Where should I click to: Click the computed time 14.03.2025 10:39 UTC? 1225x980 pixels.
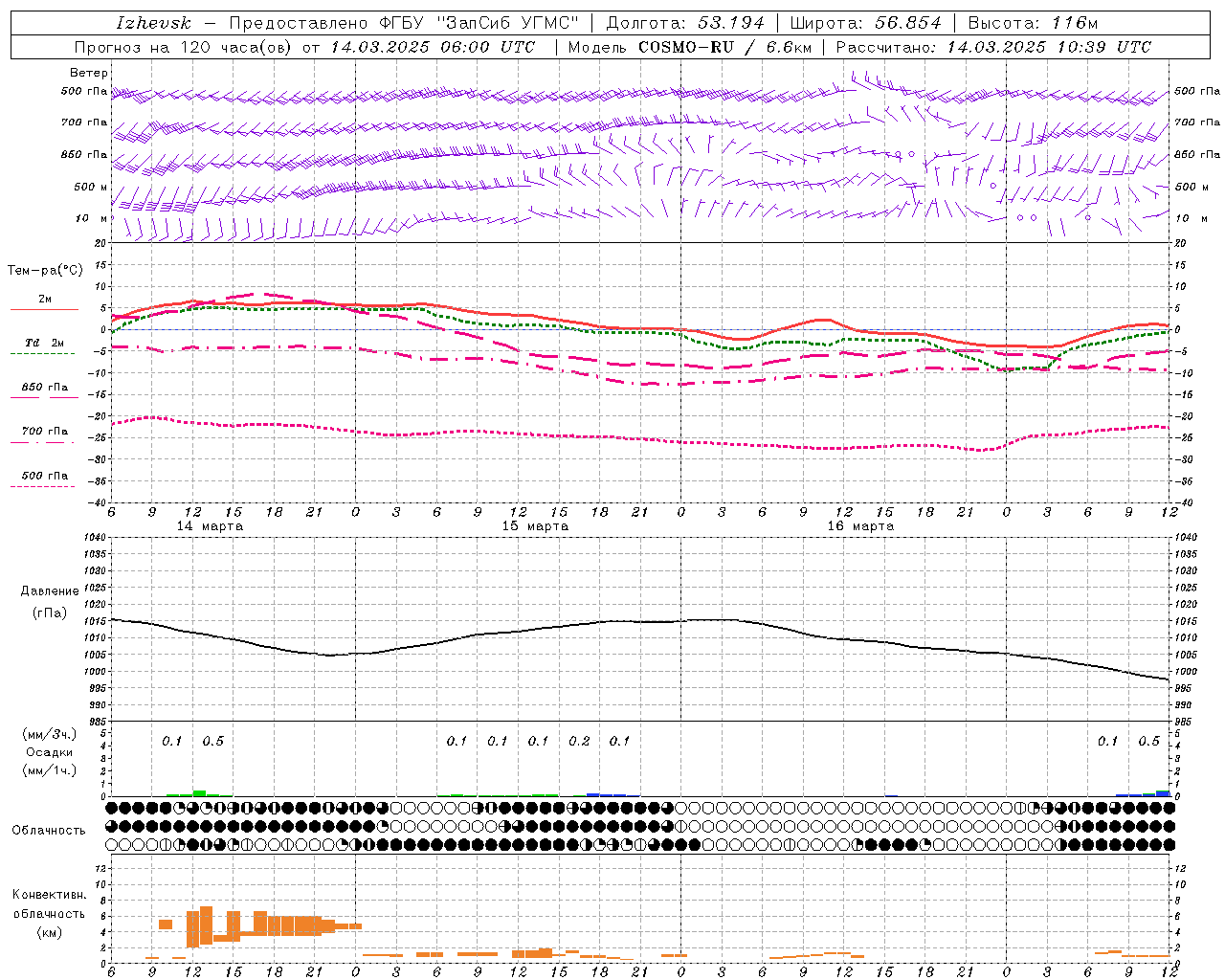coord(1050,47)
